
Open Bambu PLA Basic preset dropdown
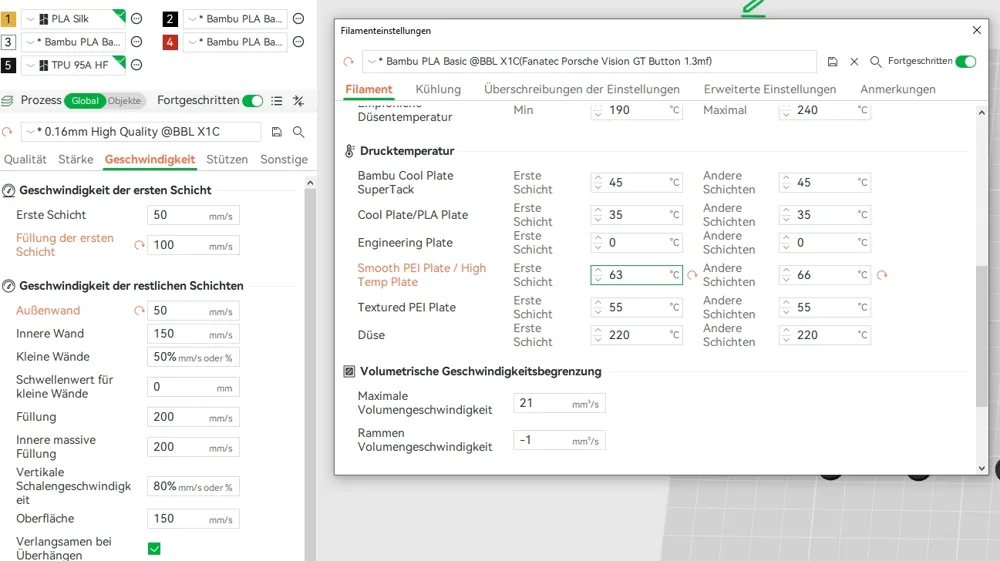589,61
